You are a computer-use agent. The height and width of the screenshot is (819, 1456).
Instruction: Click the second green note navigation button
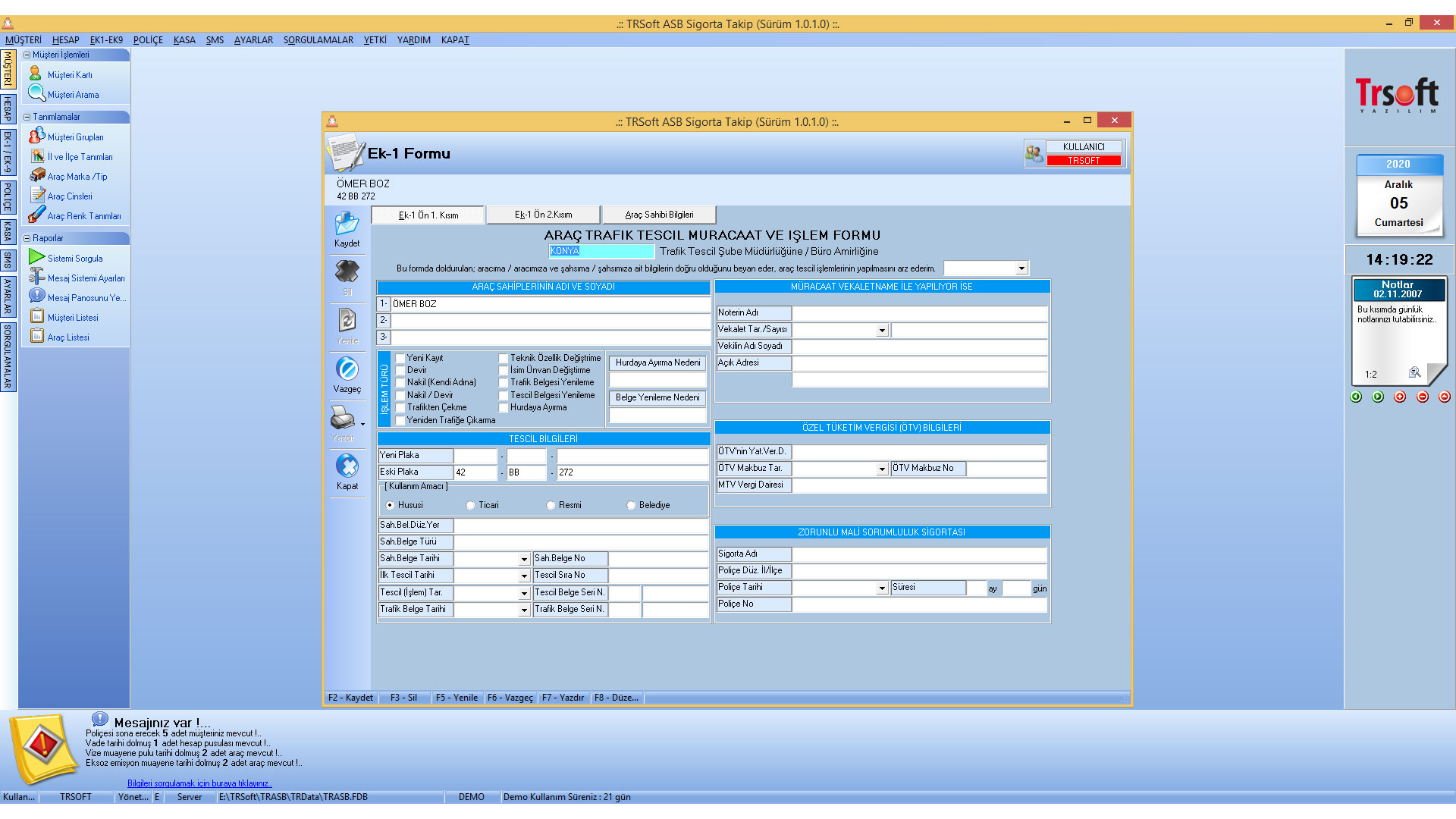[1378, 397]
